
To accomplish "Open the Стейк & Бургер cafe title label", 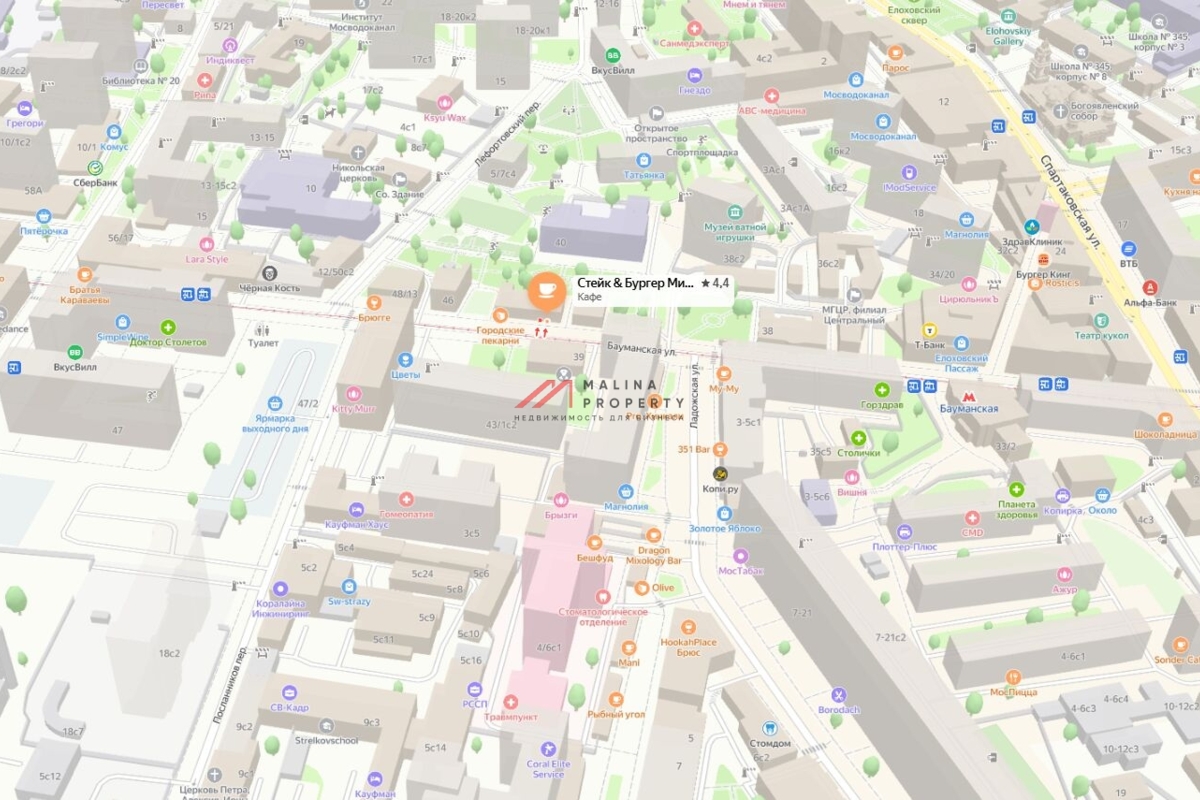I will point(635,284).
